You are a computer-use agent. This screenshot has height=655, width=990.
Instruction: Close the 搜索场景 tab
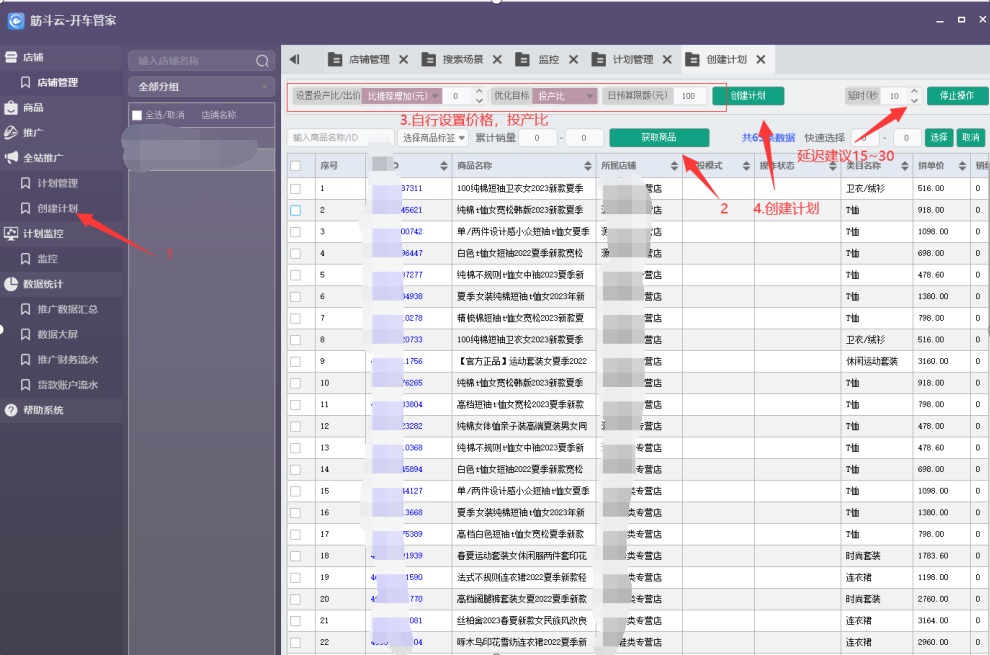click(x=497, y=59)
